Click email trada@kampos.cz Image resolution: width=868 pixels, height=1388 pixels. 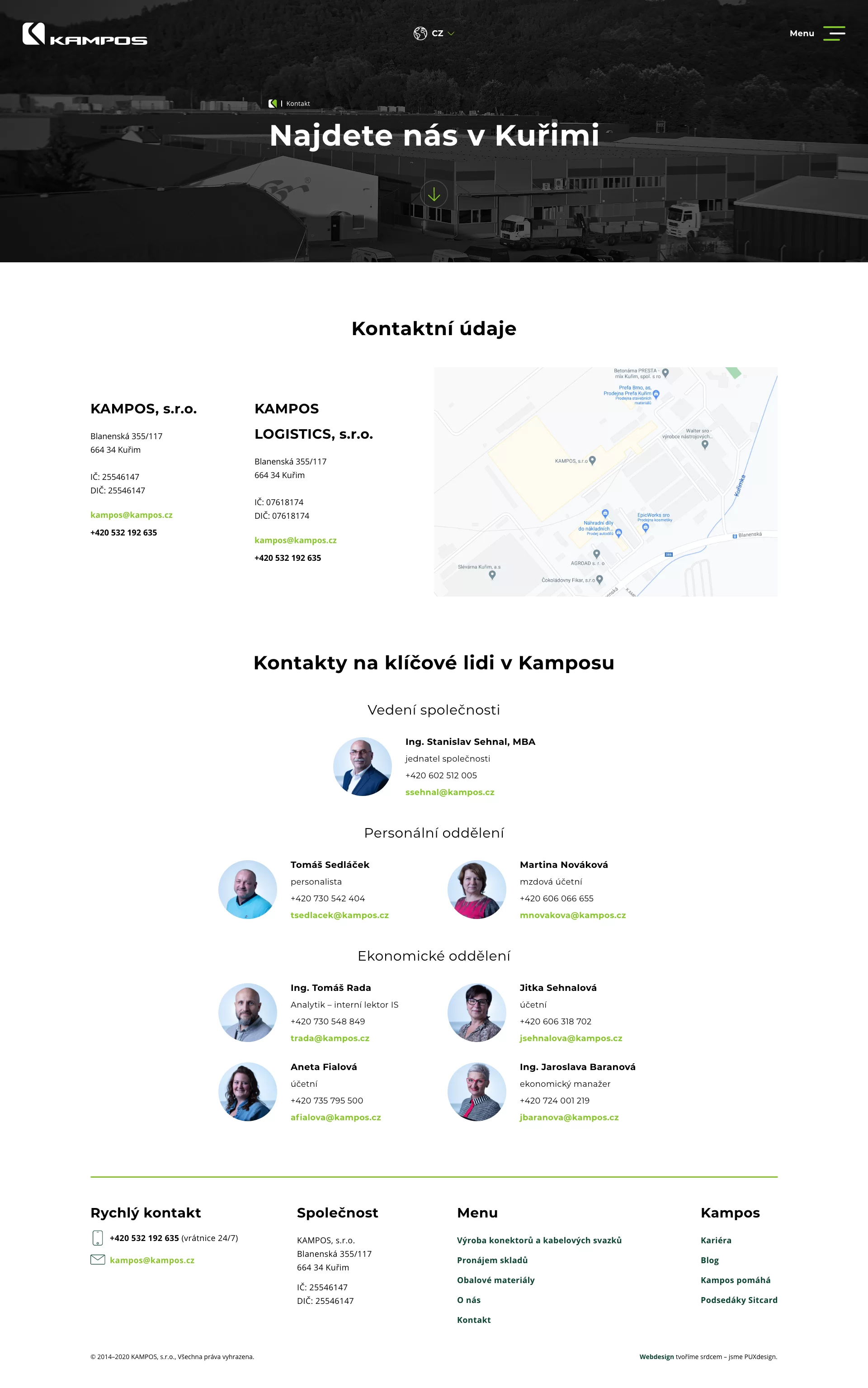click(x=330, y=1037)
